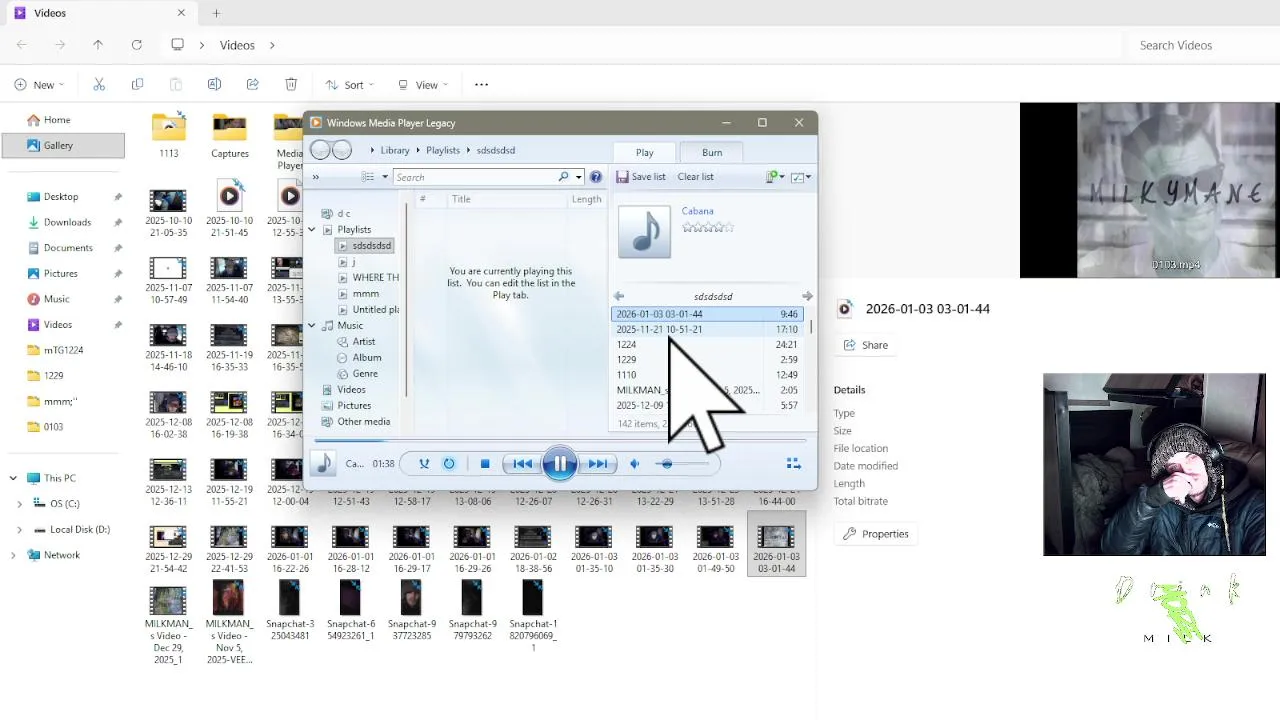Screen dimensions: 1280x720
Task: Pause playback in Windows Media Player
Action: tap(560, 464)
